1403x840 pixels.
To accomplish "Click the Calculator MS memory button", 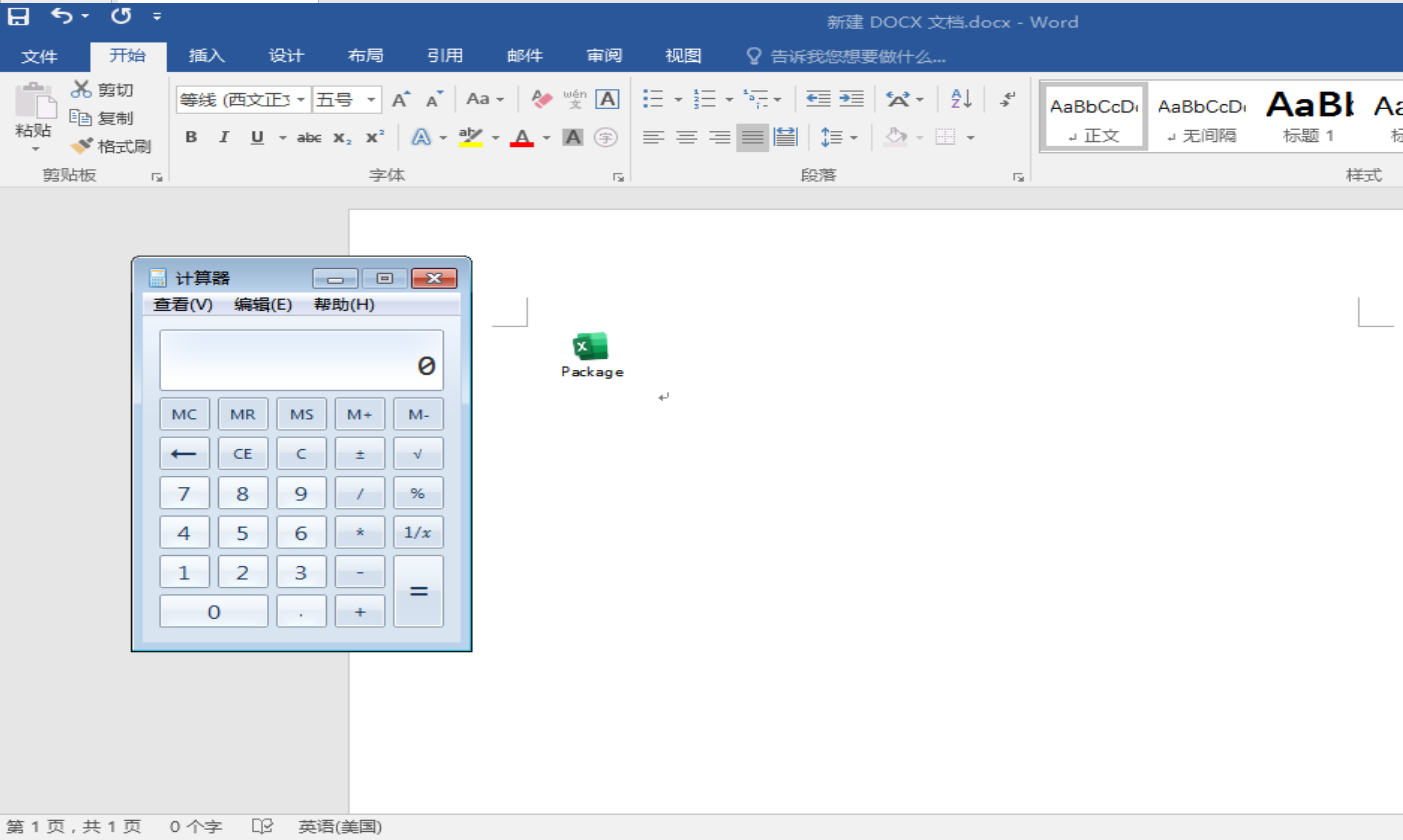I will click(x=301, y=414).
